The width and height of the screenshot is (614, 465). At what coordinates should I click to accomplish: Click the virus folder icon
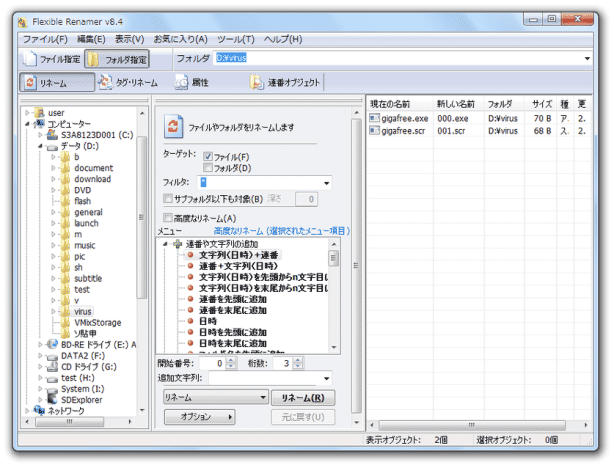(65, 311)
